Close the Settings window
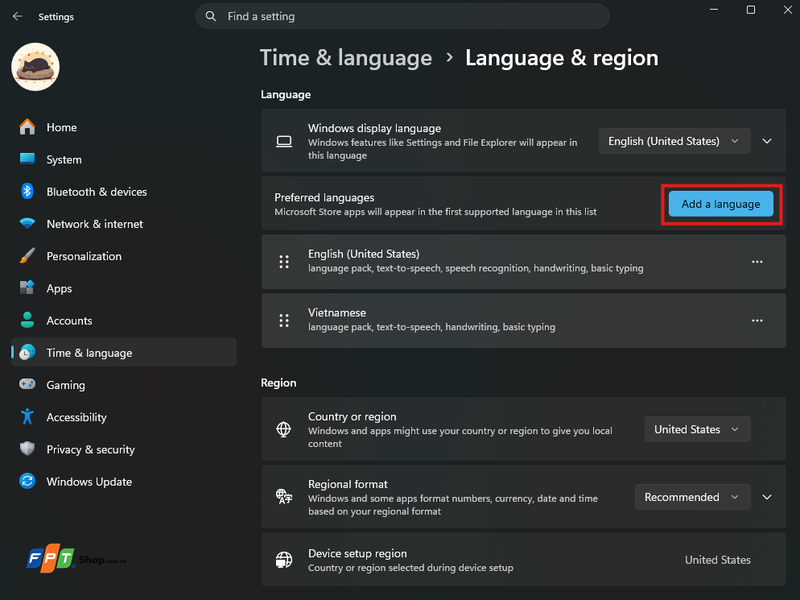Viewport: 800px width, 600px height. [787, 10]
